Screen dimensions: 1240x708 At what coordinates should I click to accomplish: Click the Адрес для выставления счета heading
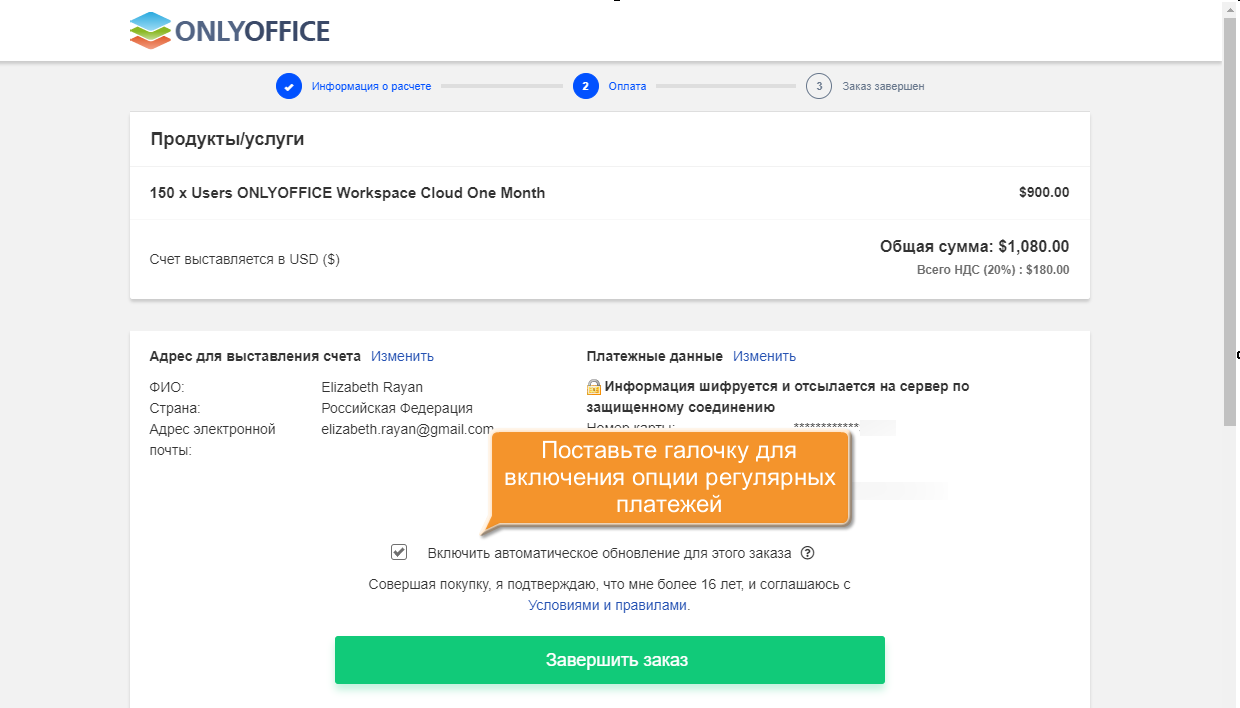255,356
